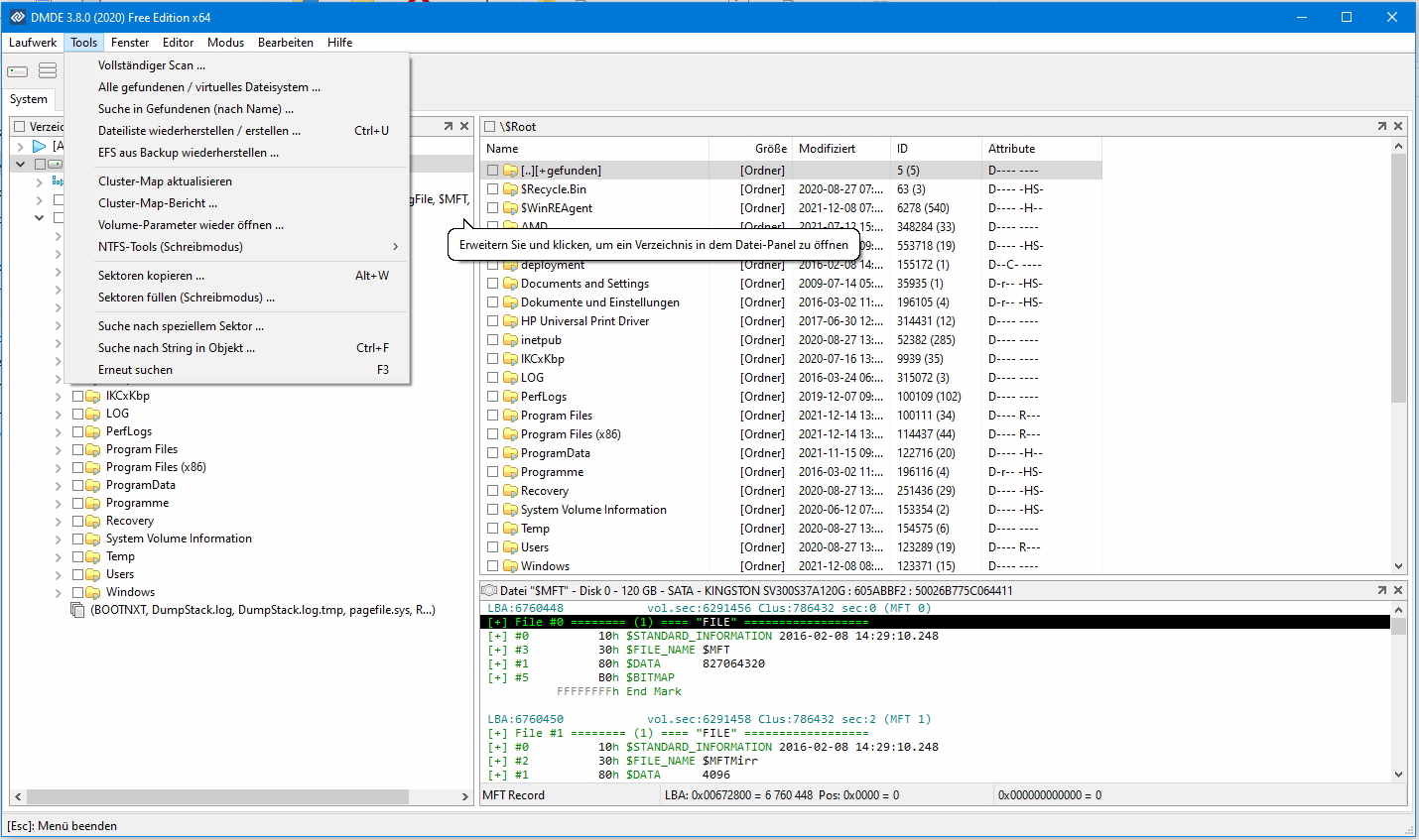This screenshot has height=840, width=1419.
Task: Open NTFS-Tools (Schreibmodus) submenu
Action: pyautogui.click(x=237, y=247)
